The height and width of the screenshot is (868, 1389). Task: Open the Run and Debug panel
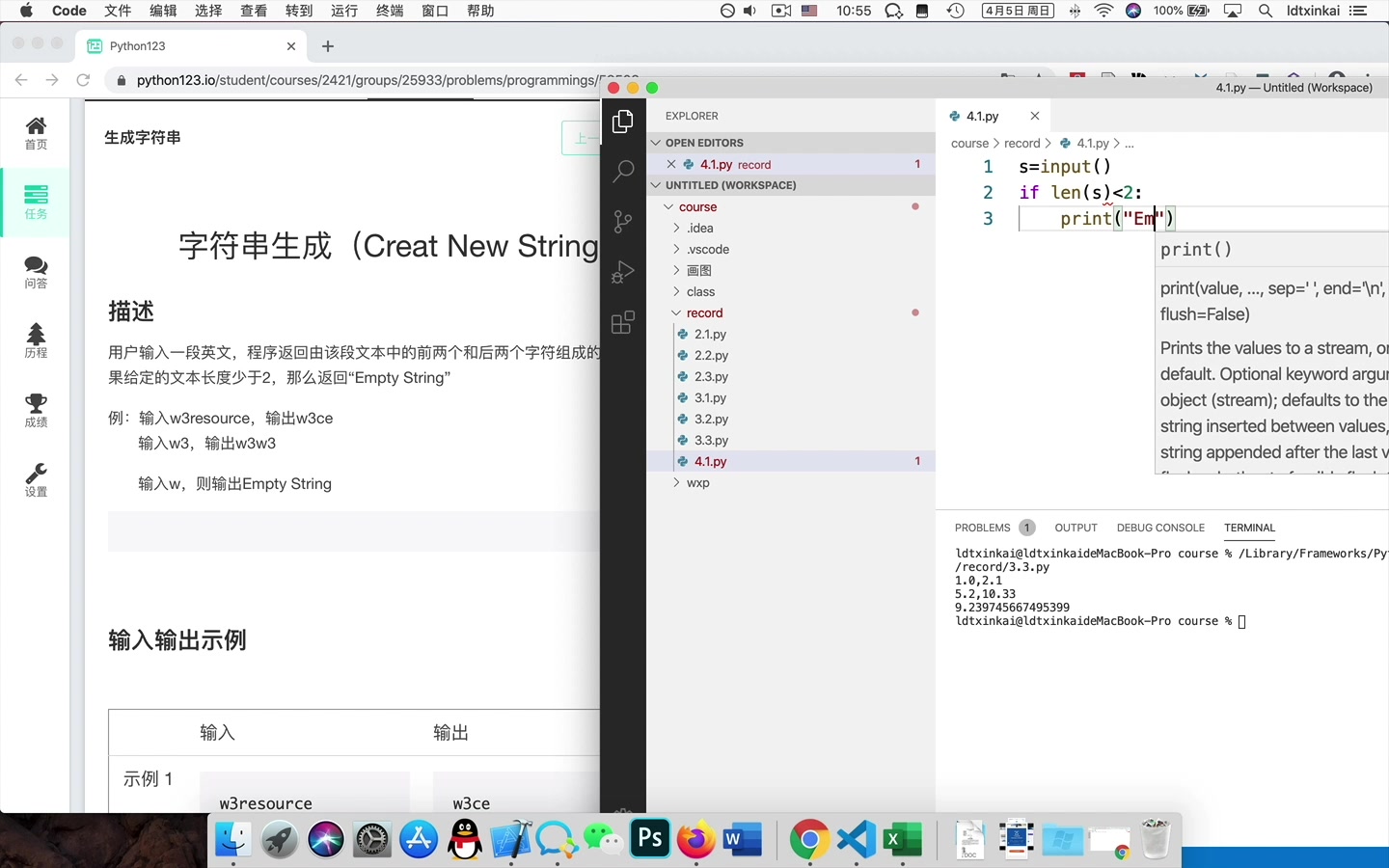[622, 273]
